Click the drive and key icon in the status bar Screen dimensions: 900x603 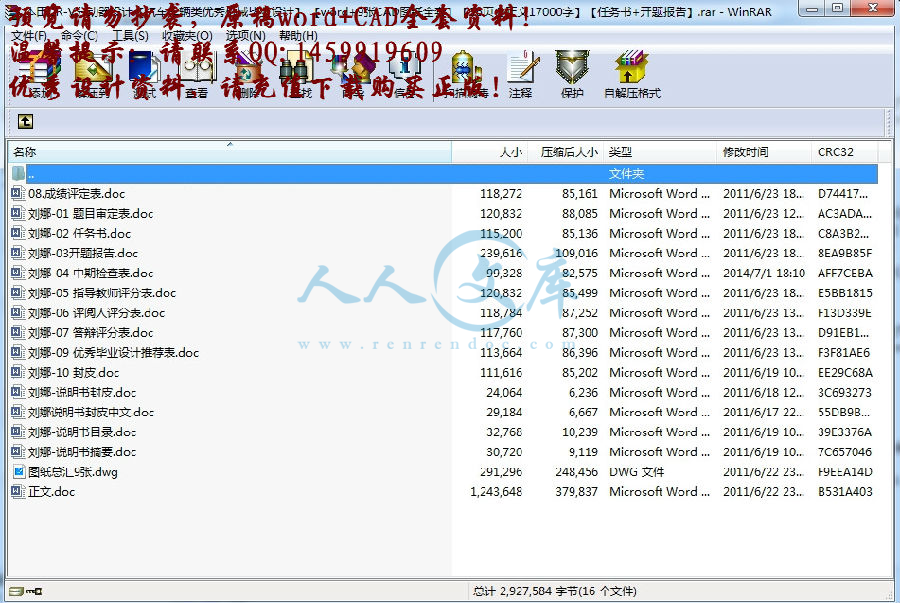25,591
